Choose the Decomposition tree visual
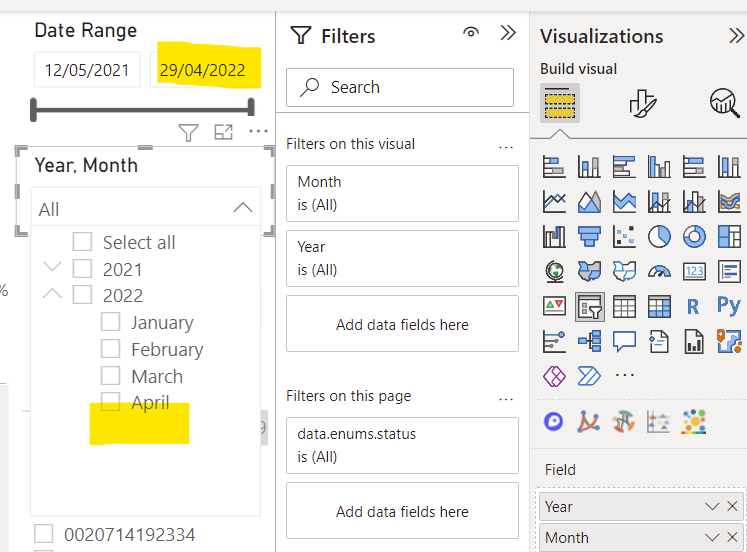747x552 pixels. 589,341
